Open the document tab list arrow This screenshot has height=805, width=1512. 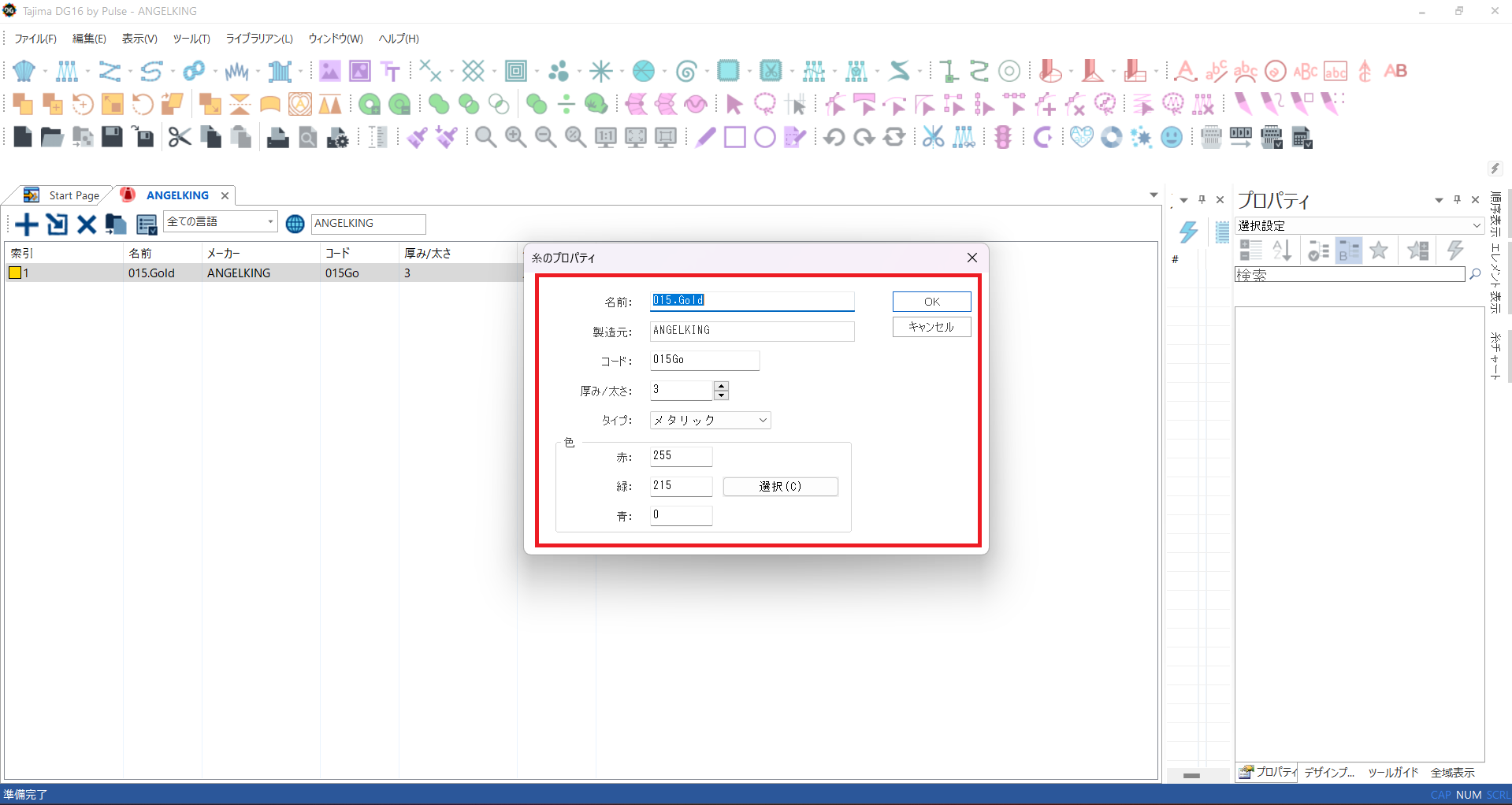[1154, 195]
